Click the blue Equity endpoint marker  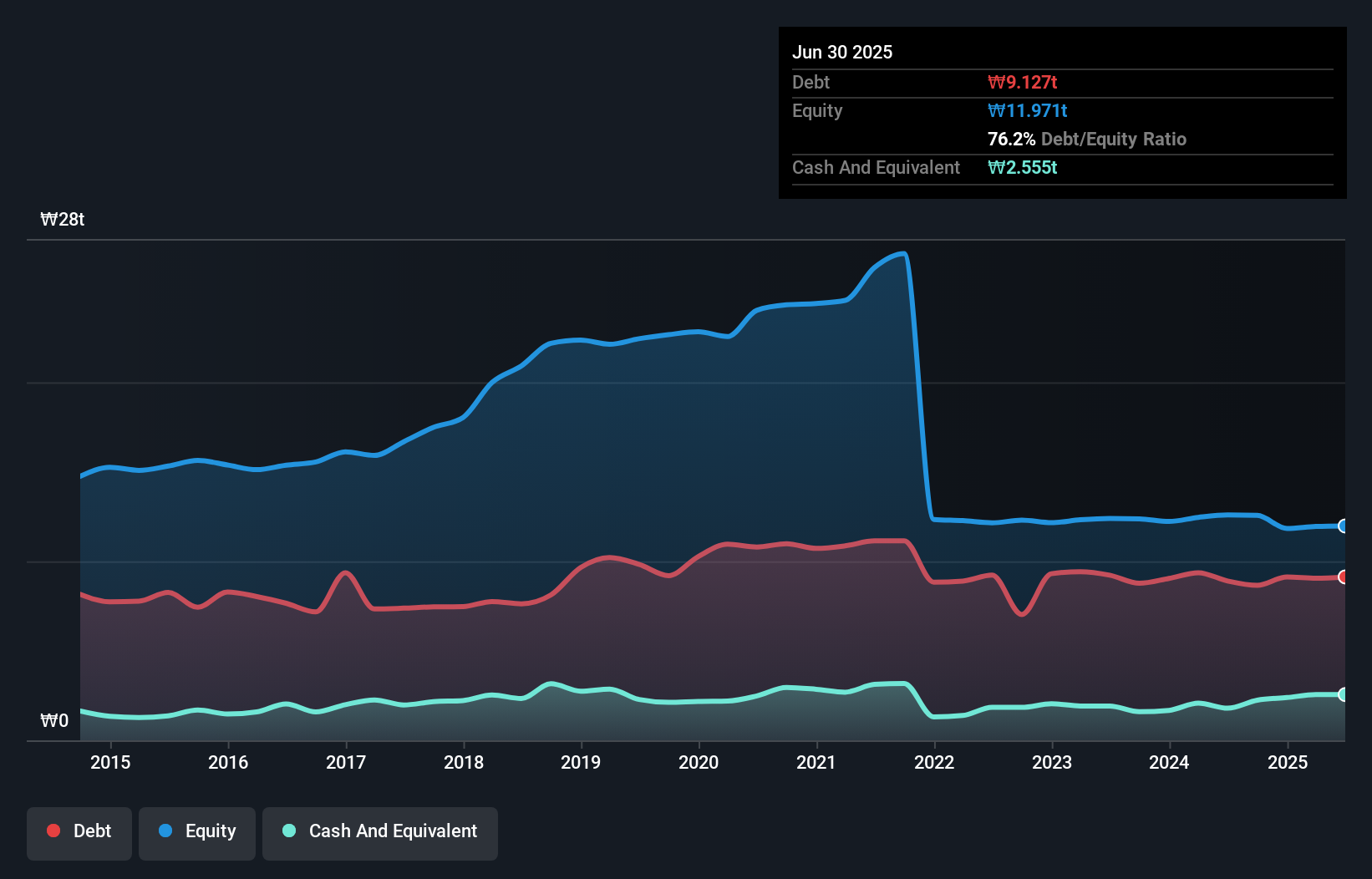(1343, 526)
